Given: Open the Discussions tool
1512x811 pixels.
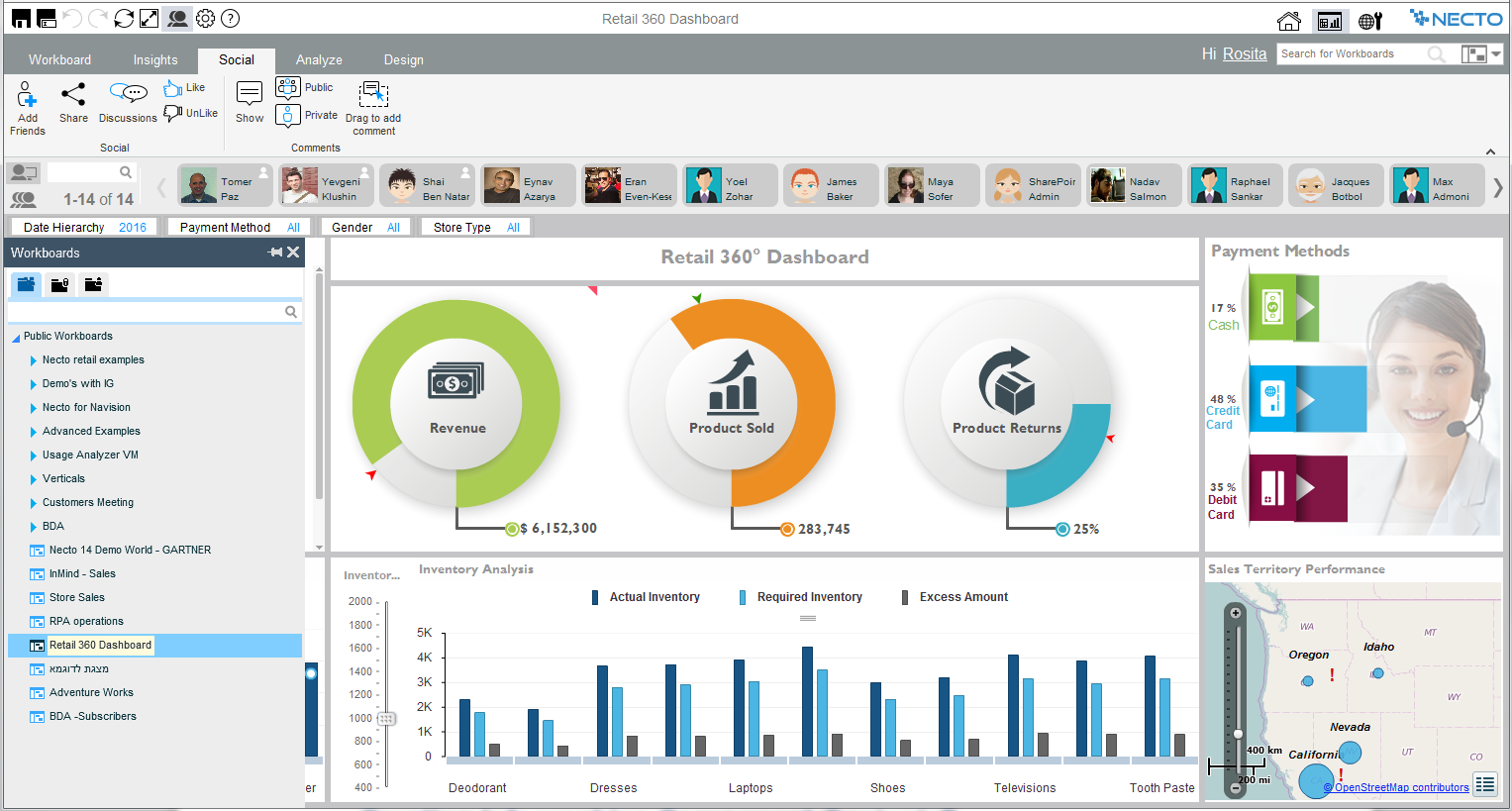Looking at the screenshot, I should (x=128, y=94).
